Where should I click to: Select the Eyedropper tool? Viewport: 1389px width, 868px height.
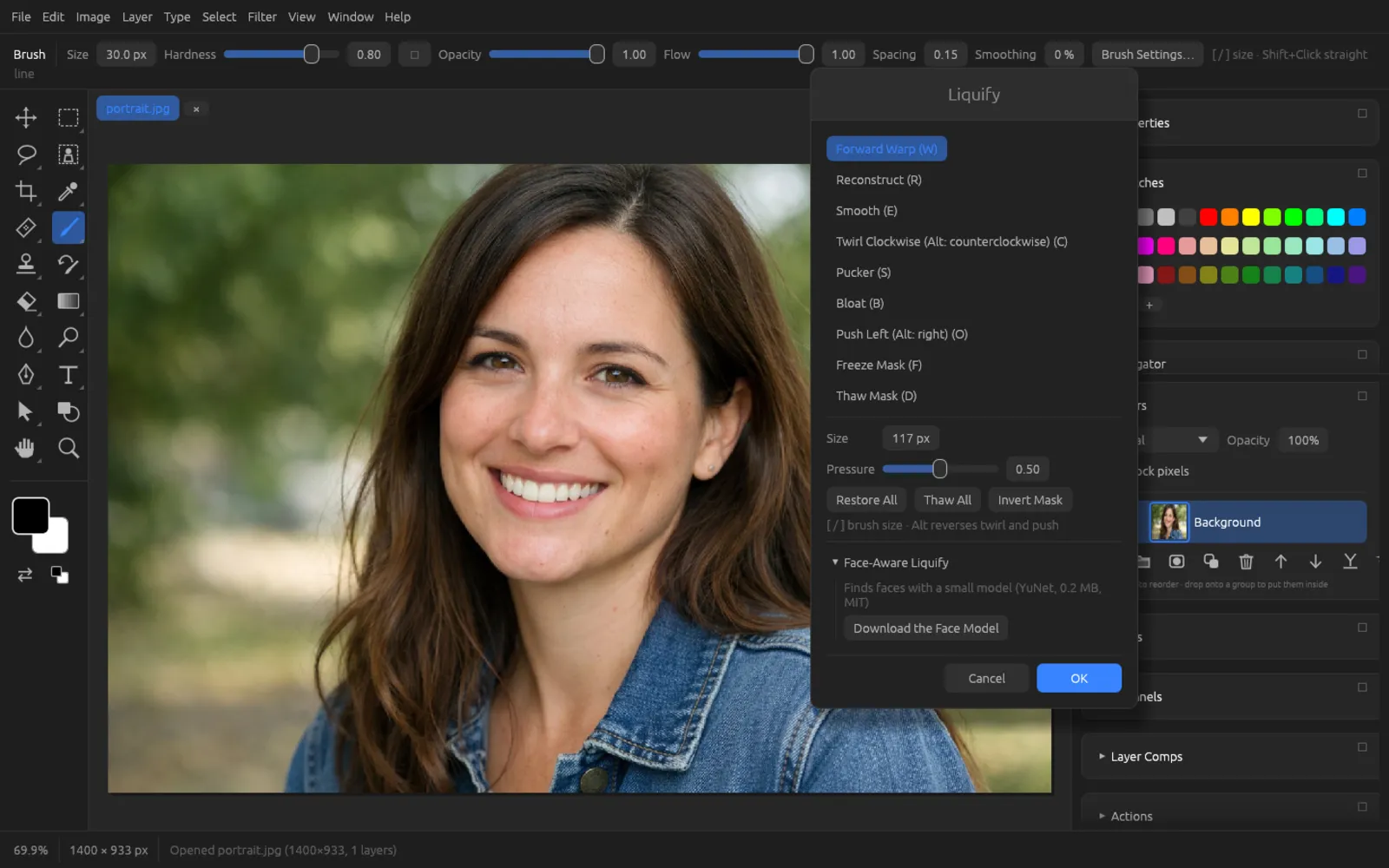[68, 191]
